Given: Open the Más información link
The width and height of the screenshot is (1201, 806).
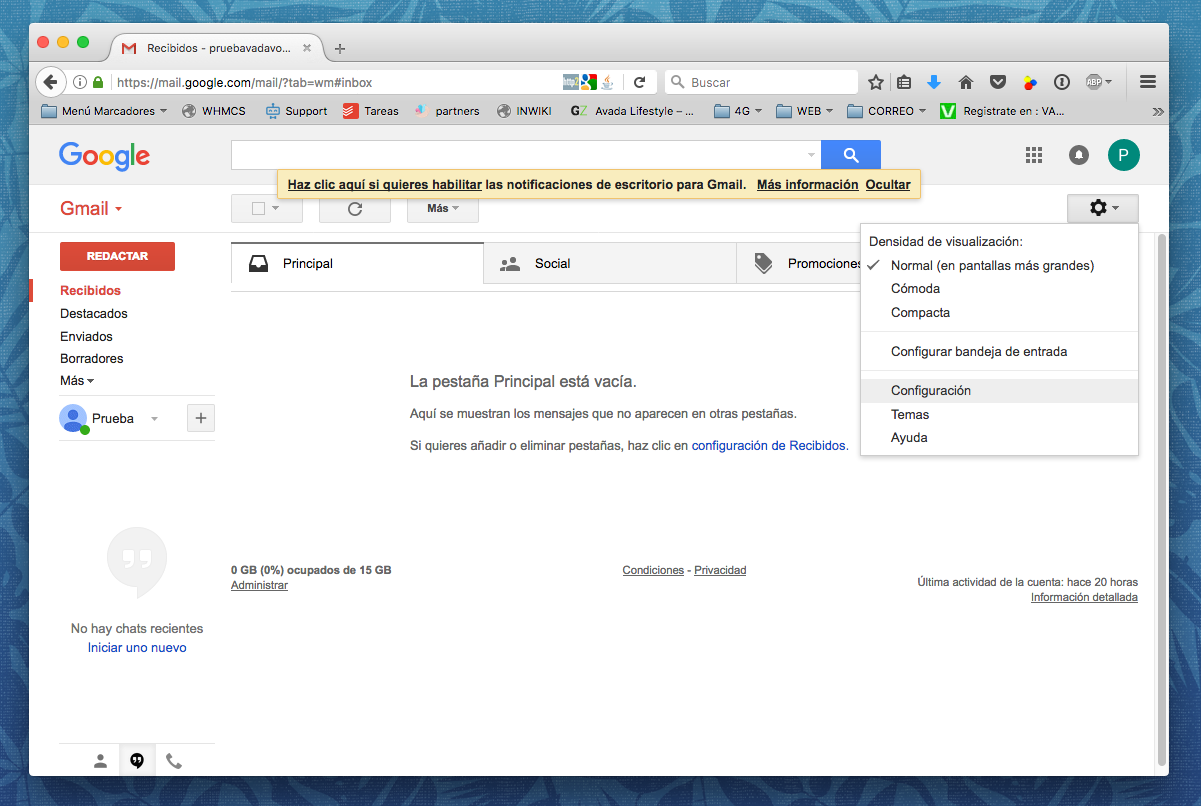Looking at the screenshot, I should coord(807,184).
